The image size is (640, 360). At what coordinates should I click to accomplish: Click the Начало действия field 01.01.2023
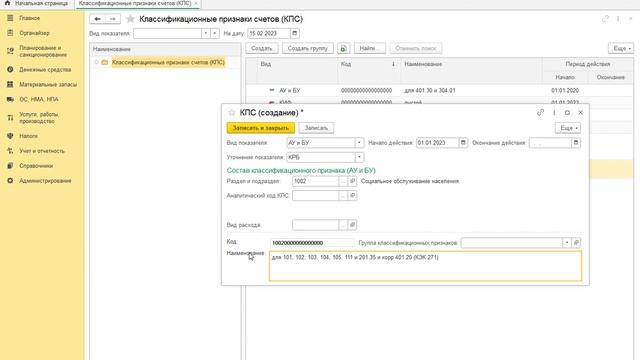click(437, 143)
